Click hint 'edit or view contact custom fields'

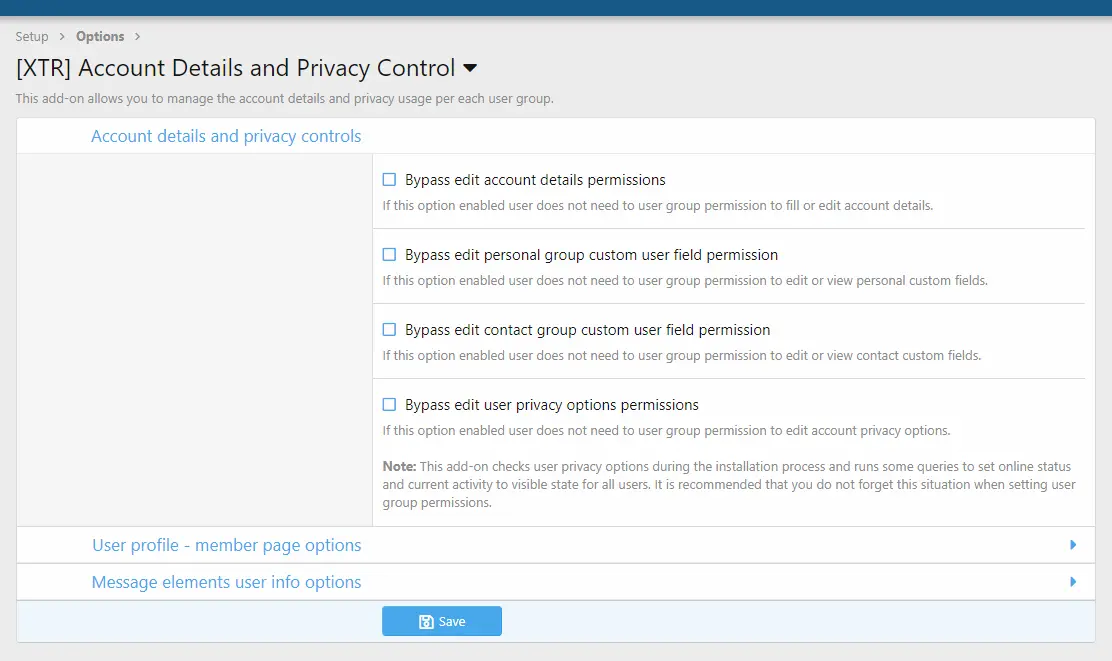(x=682, y=356)
